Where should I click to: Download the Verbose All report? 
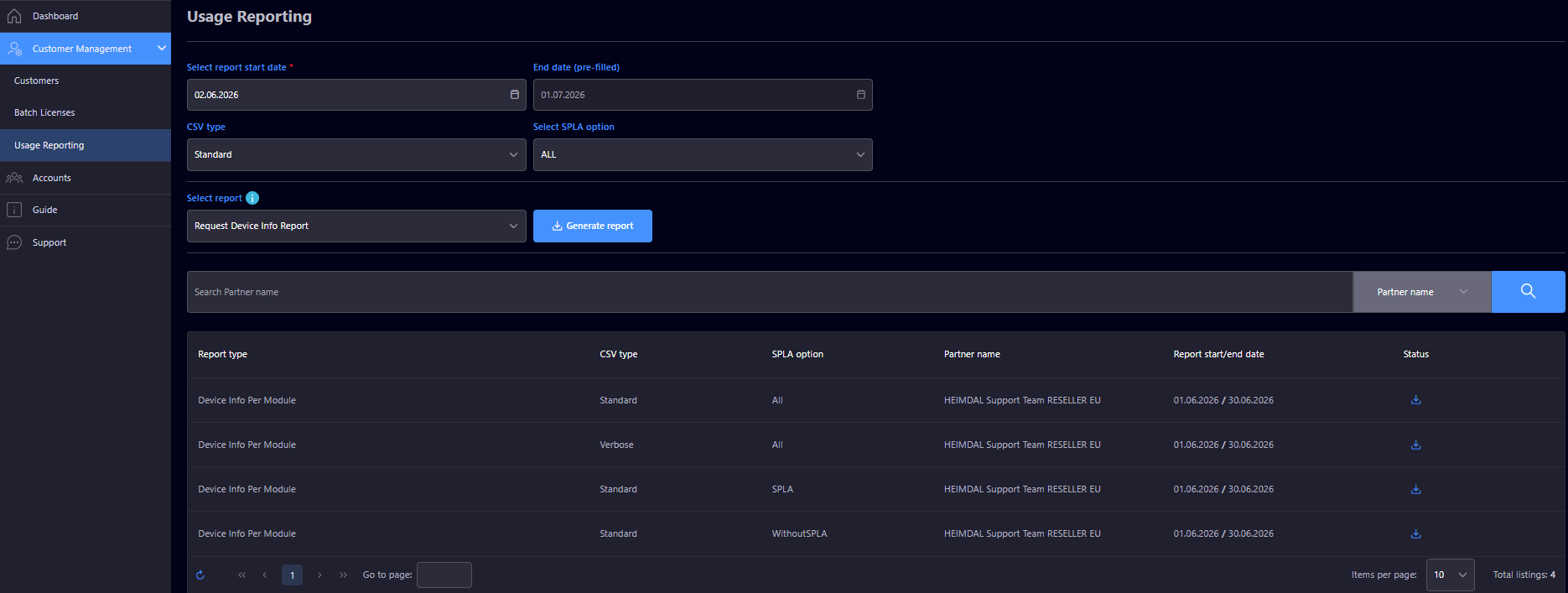1415,445
